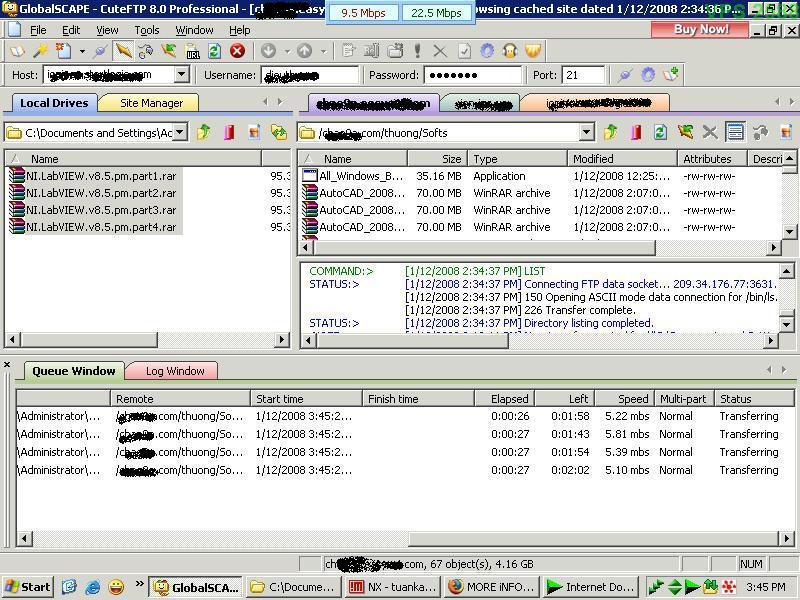Click the yellow Disconnect arrow icon
The image size is (800, 600).
[123, 51]
